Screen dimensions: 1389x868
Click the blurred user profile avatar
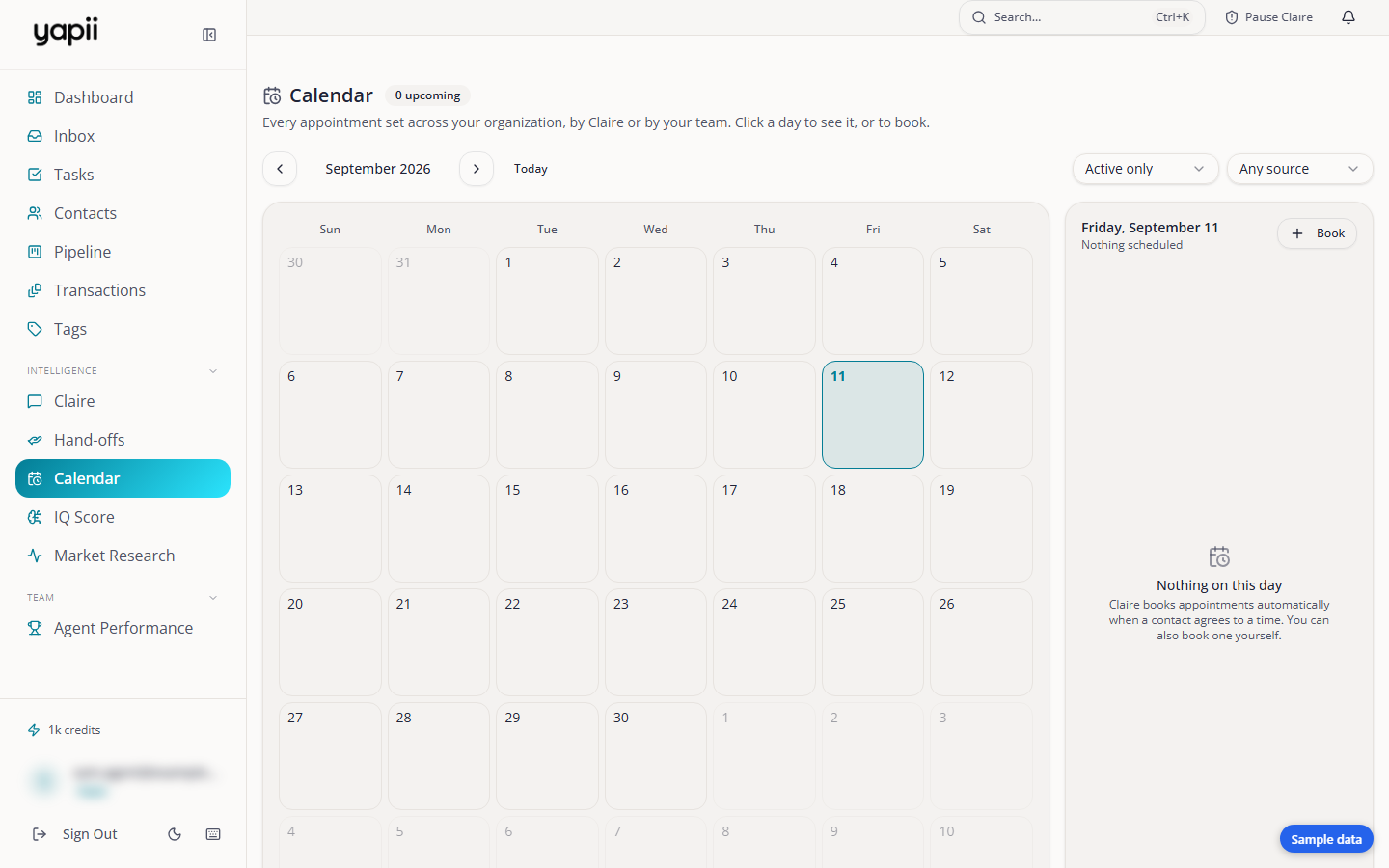(x=44, y=780)
